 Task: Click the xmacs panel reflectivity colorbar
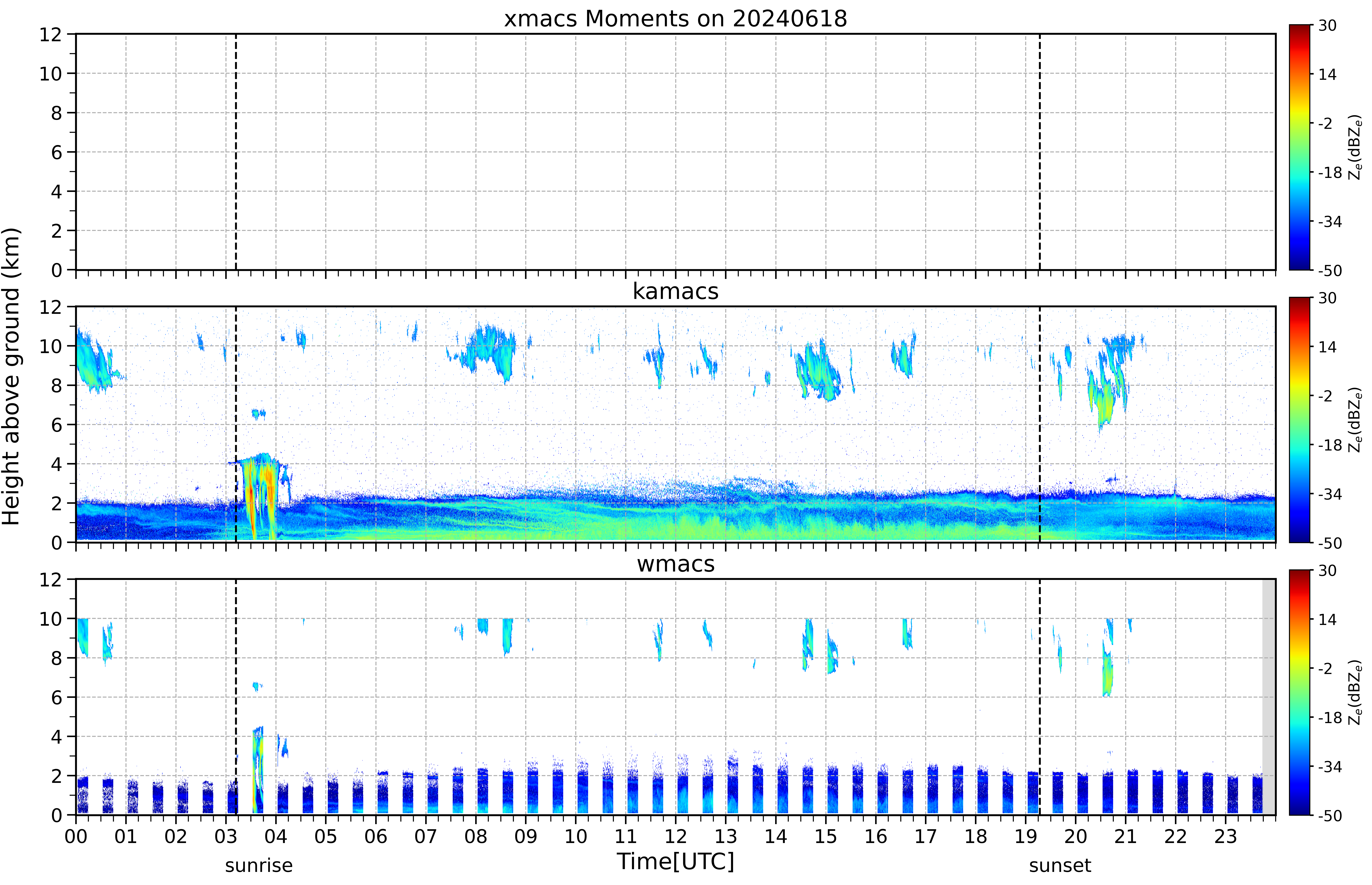(1300, 147)
